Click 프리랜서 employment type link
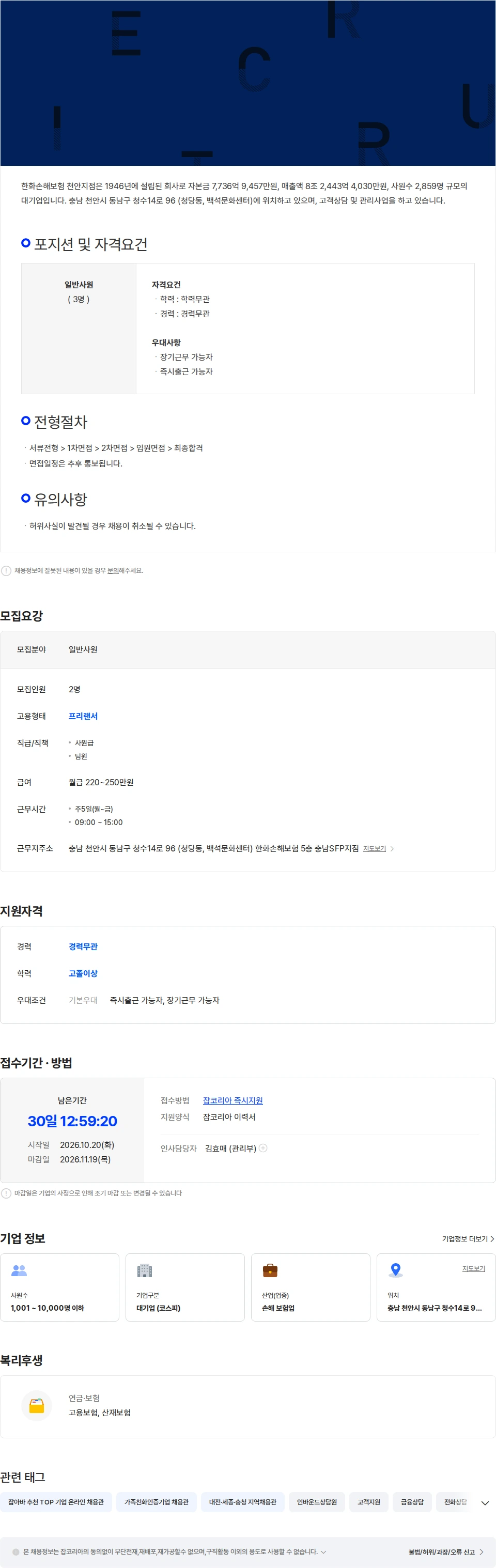Image resolution: width=496 pixels, height=1568 pixels. point(83,716)
